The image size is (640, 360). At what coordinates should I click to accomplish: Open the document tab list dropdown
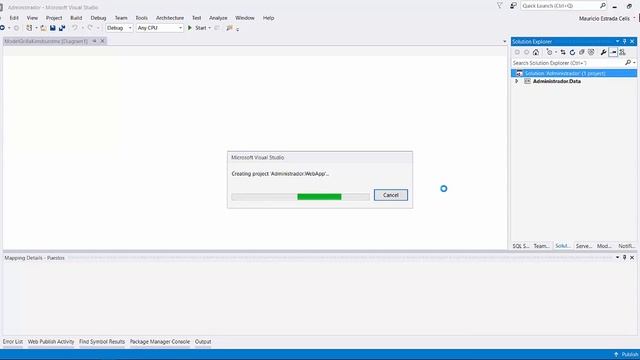click(x=504, y=41)
